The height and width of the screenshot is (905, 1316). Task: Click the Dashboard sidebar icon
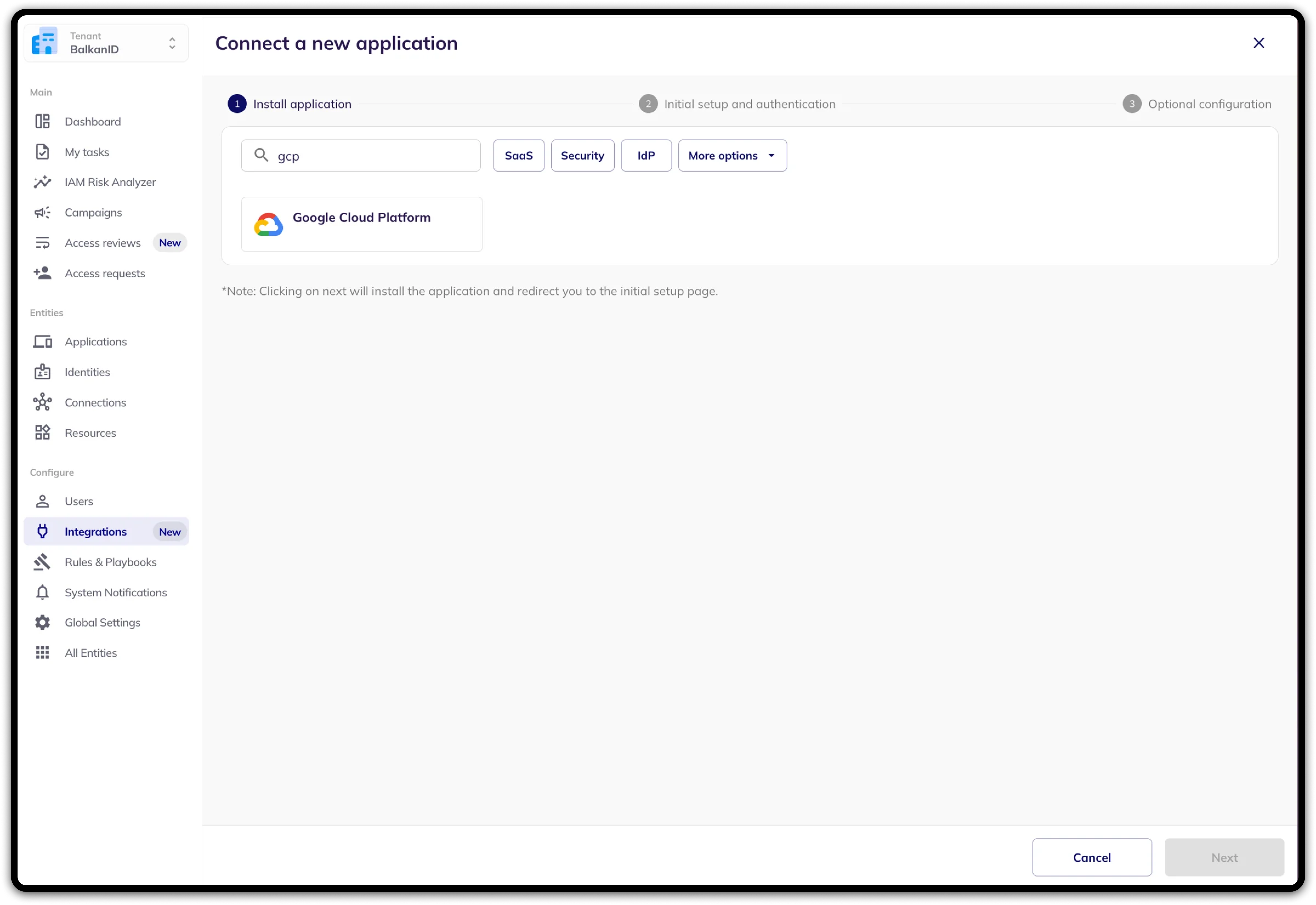click(42, 121)
